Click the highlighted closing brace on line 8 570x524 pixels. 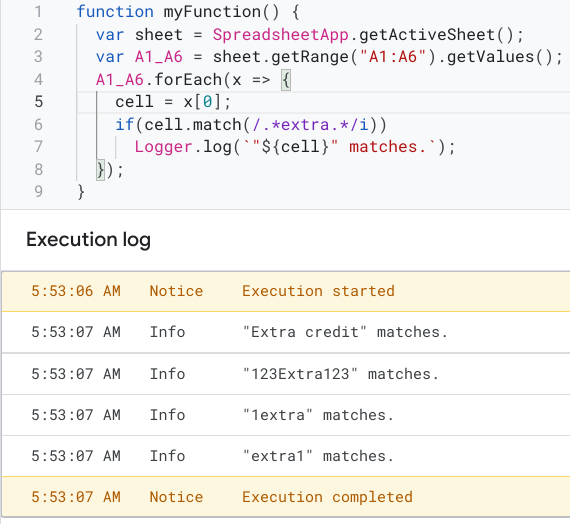pos(100,170)
